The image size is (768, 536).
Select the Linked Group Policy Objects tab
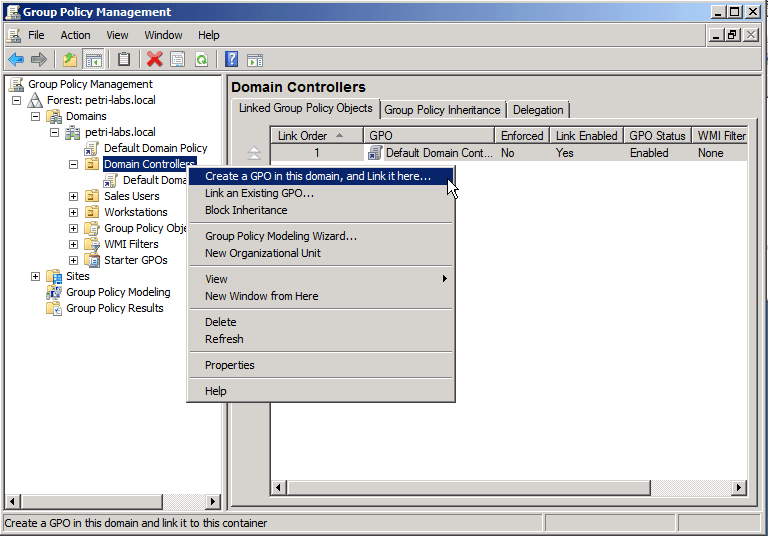click(x=306, y=108)
